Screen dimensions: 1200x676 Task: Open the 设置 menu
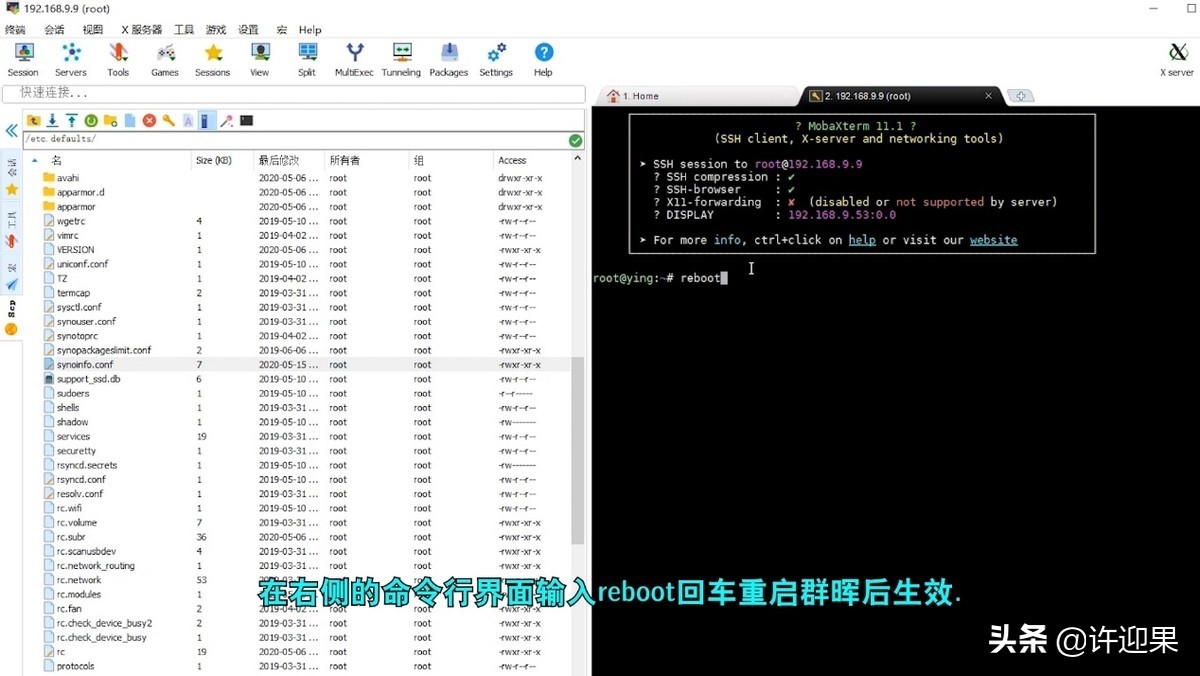tap(248, 30)
